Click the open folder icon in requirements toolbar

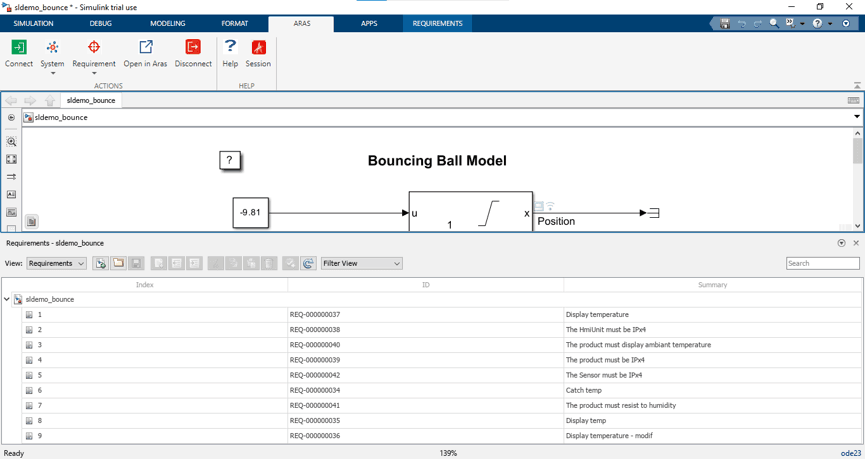point(118,263)
